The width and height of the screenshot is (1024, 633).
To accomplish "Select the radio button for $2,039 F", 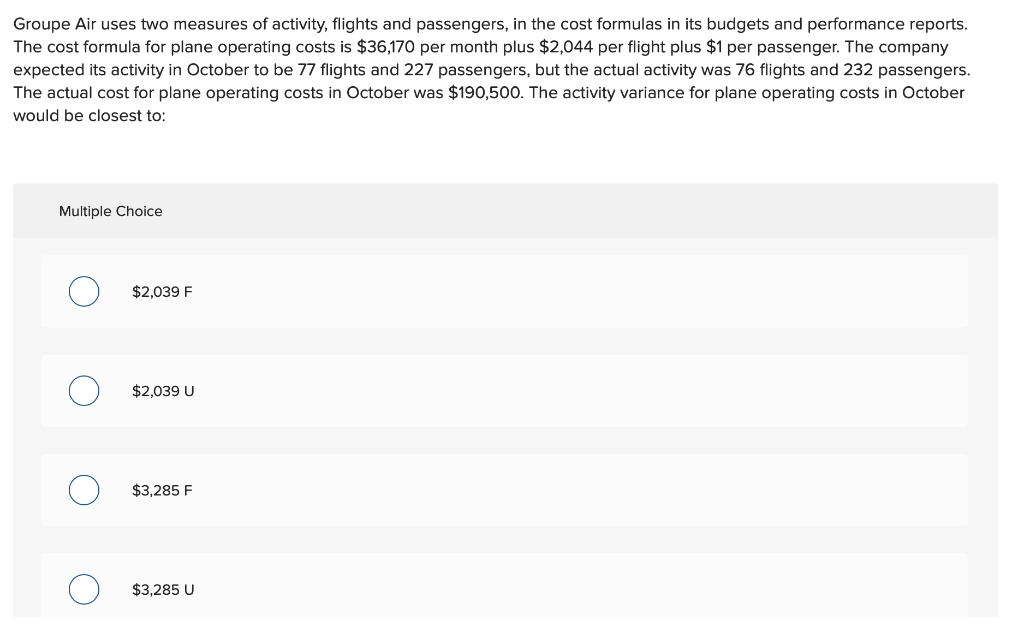I will coord(83,291).
